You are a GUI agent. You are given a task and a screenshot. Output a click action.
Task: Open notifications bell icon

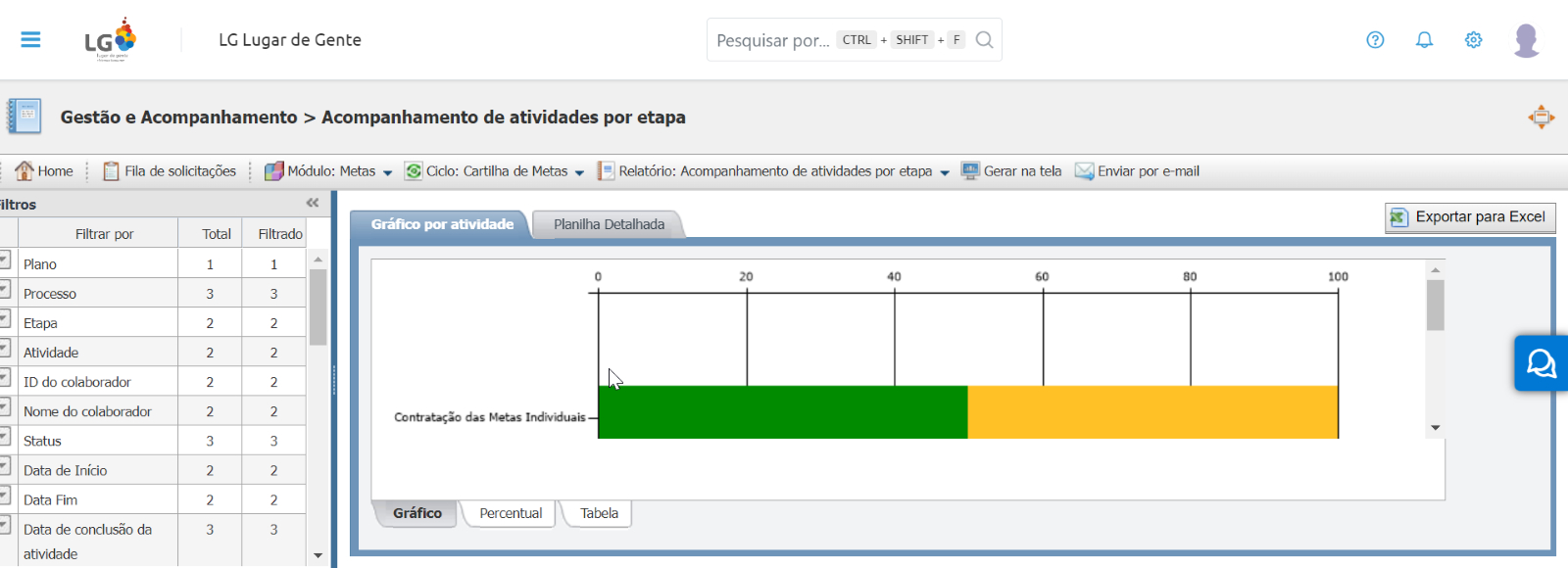1424,40
